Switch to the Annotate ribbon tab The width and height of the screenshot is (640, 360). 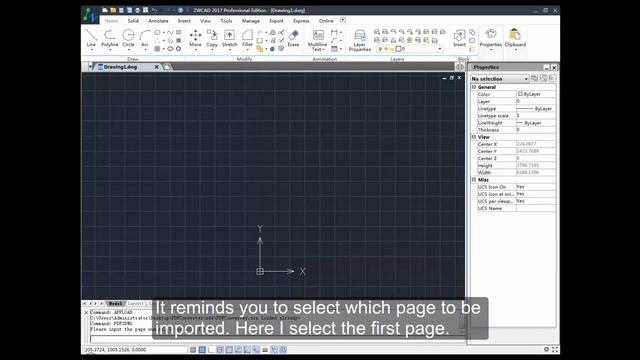(x=158, y=21)
